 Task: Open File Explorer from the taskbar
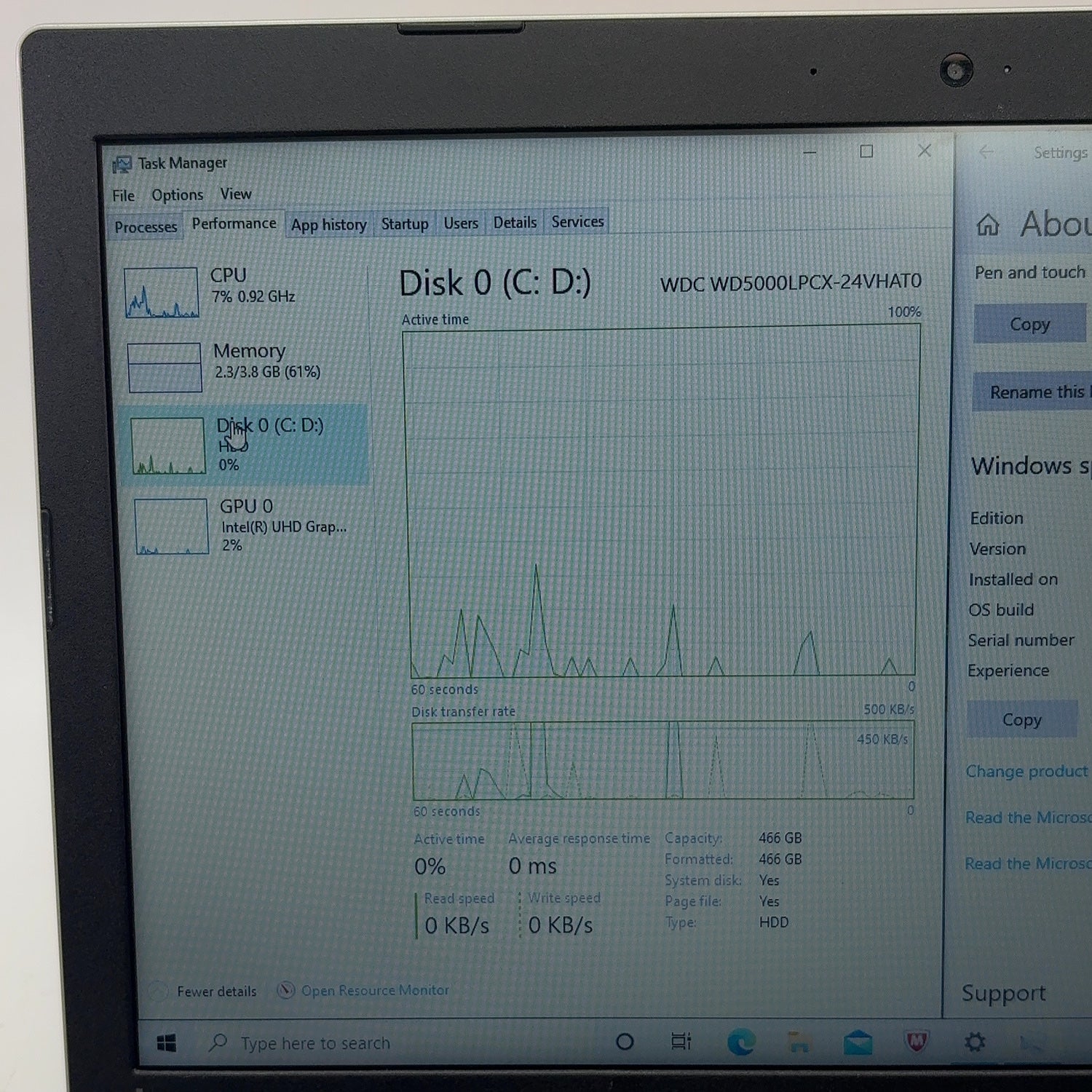coord(799,1042)
